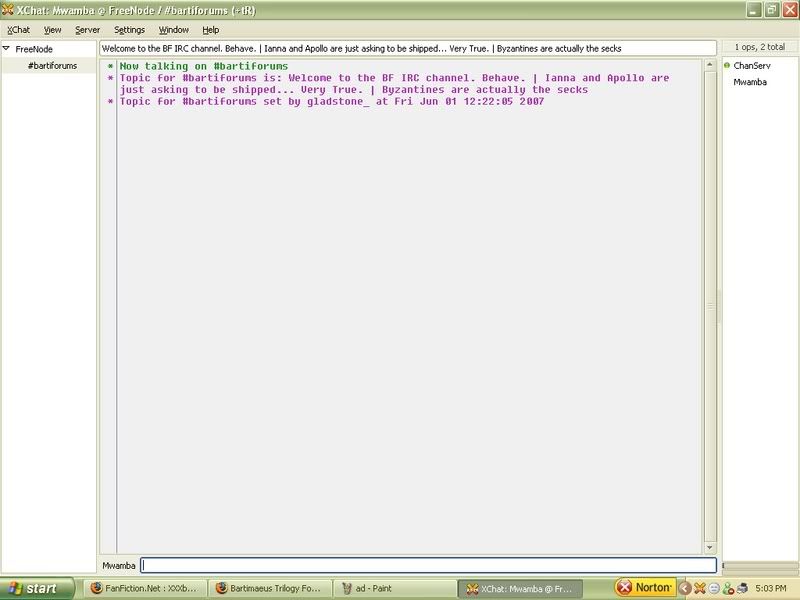Image resolution: width=800 pixels, height=600 pixels.
Task: Open the Window menu
Action: (x=173, y=30)
